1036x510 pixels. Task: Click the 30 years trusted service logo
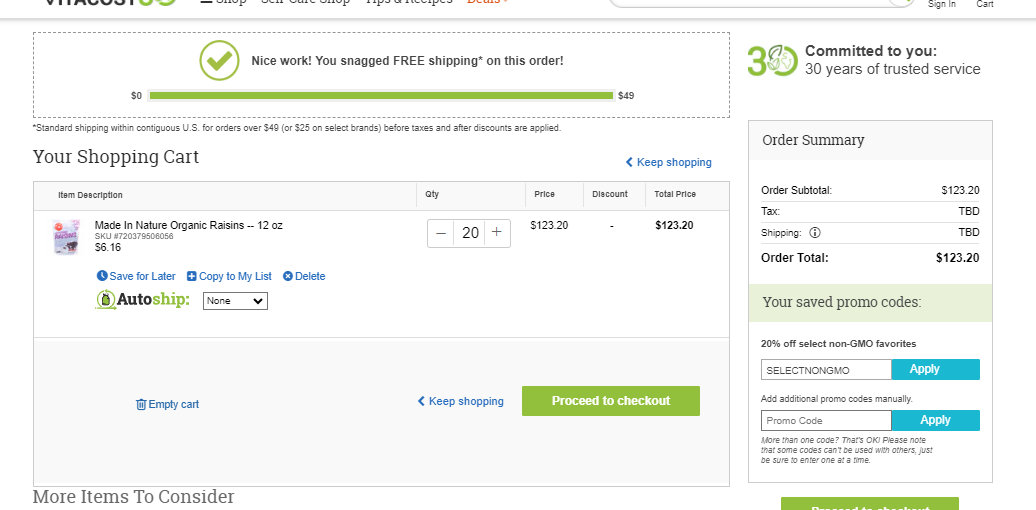click(772, 61)
